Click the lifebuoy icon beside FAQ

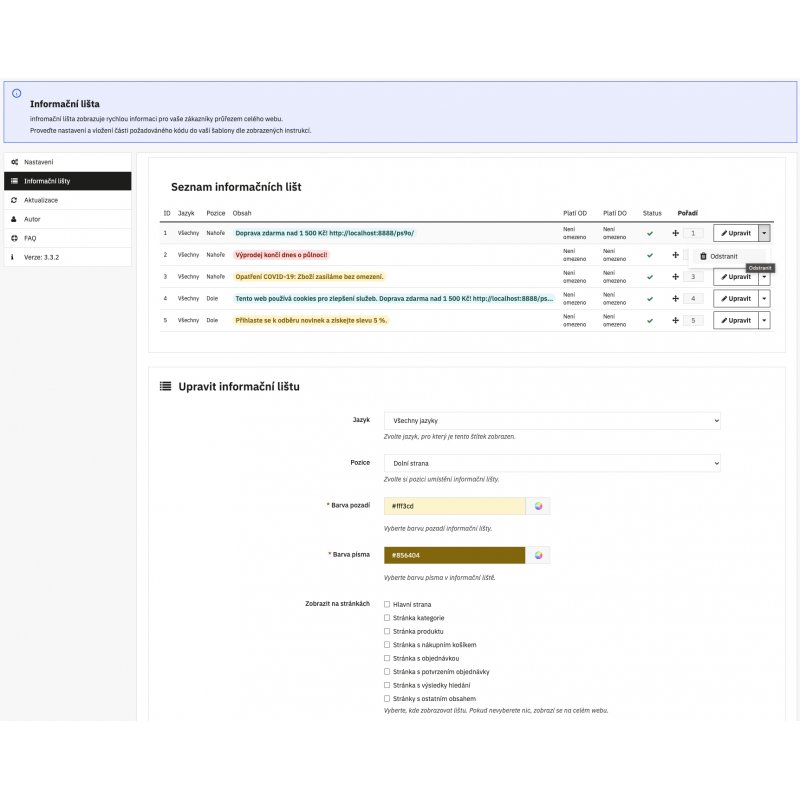14,238
